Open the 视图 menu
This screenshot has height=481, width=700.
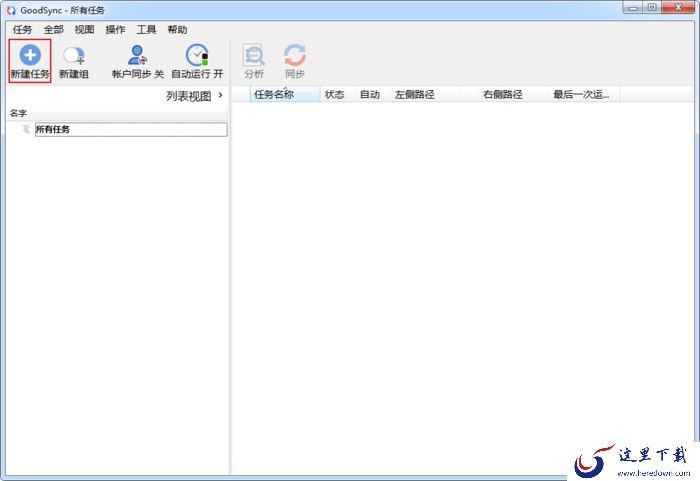84,29
